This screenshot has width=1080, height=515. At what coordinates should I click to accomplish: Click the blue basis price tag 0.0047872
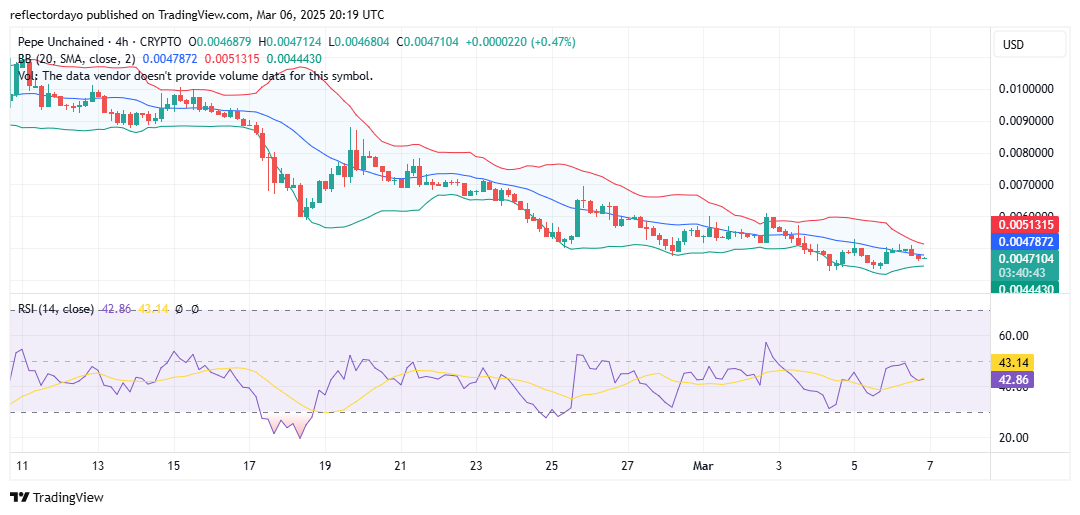coord(1025,242)
